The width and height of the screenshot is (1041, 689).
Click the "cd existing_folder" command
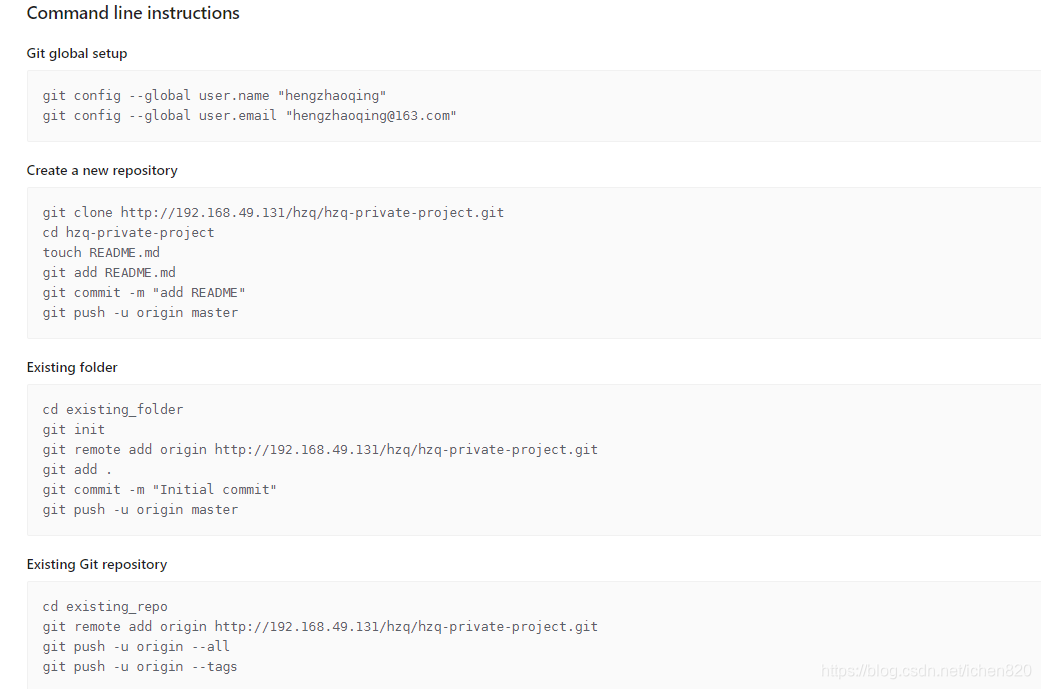[113, 410]
